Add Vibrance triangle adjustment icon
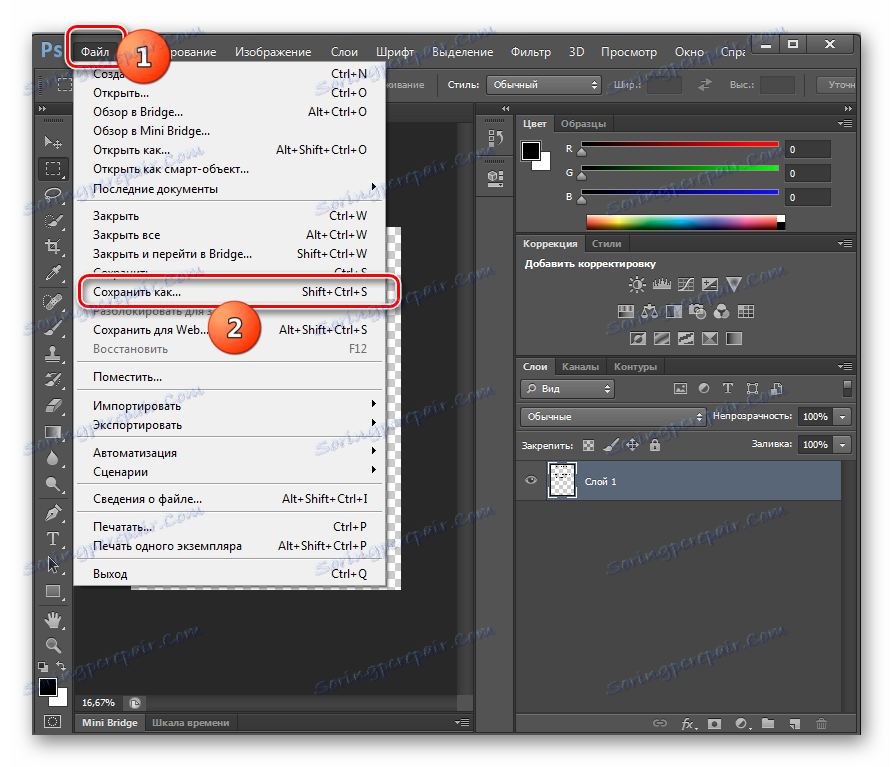893x767 pixels. click(x=734, y=284)
